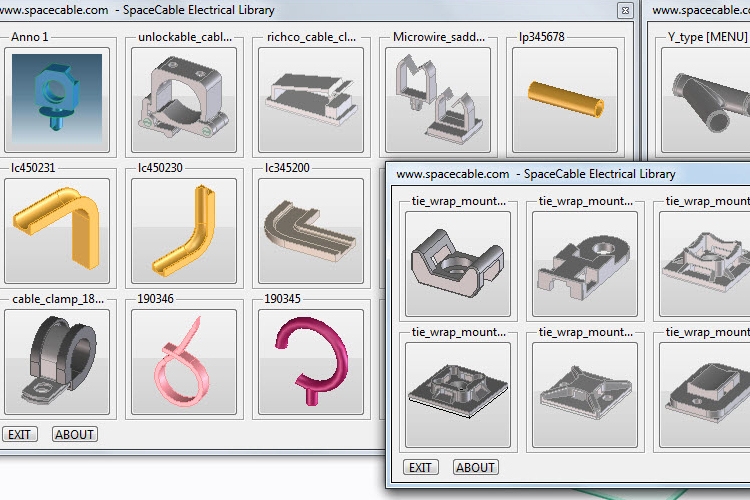Choose the richco_cable_cl... clip item
Image resolution: width=750 pixels, height=500 pixels.
click(311, 100)
